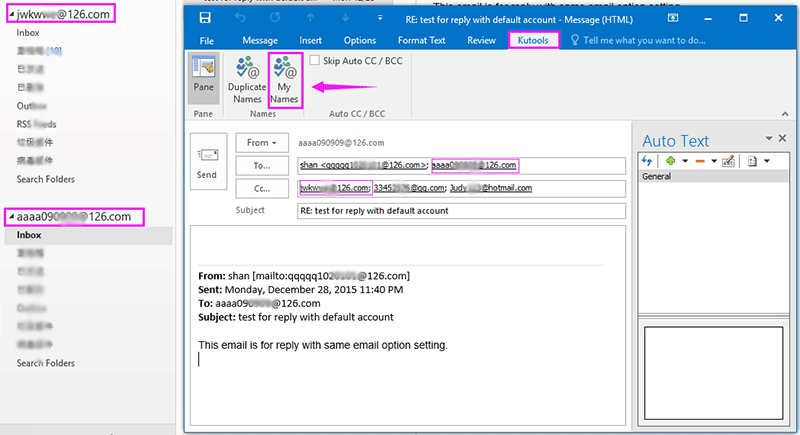This screenshot has width=800, height=435.
Task: Open the Auto Text pane options dropdown
Action: [x=769, y=138]
